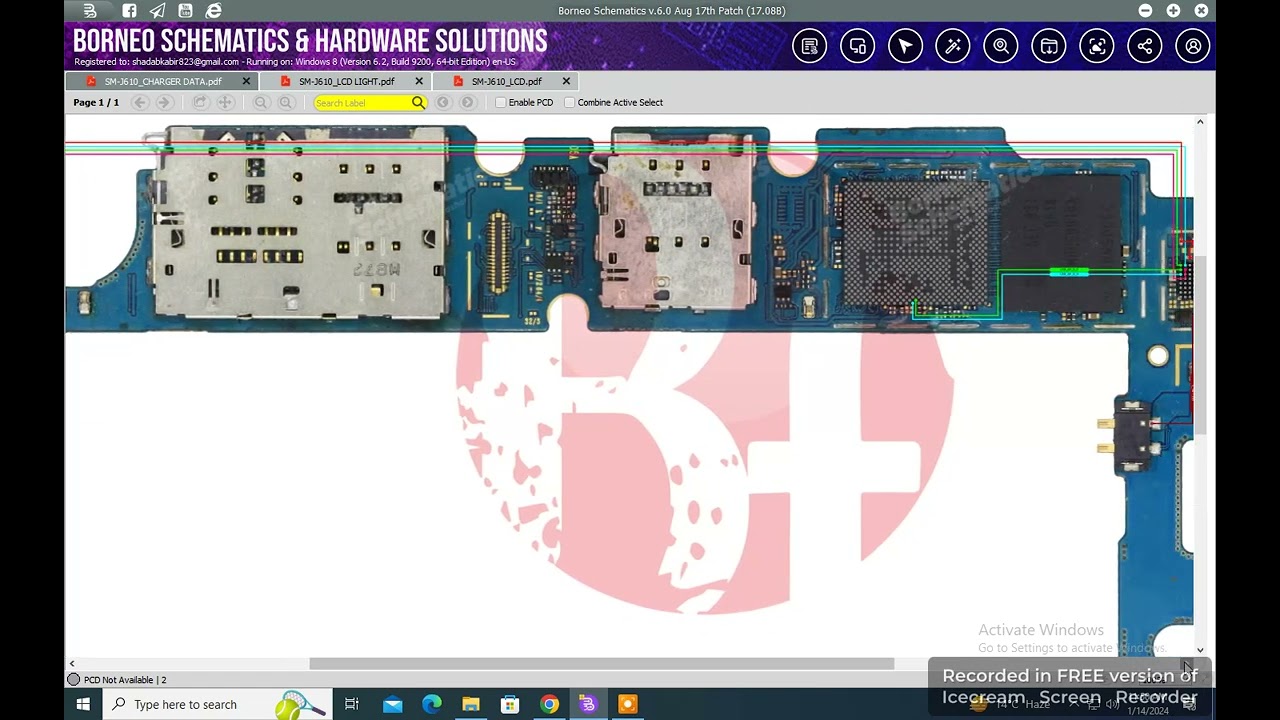Open the Facebook page icon

(x=129, y=11)
